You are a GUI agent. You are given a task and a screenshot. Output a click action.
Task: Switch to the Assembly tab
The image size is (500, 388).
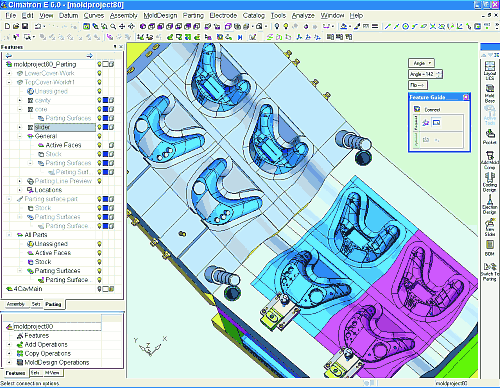point(16,304)
